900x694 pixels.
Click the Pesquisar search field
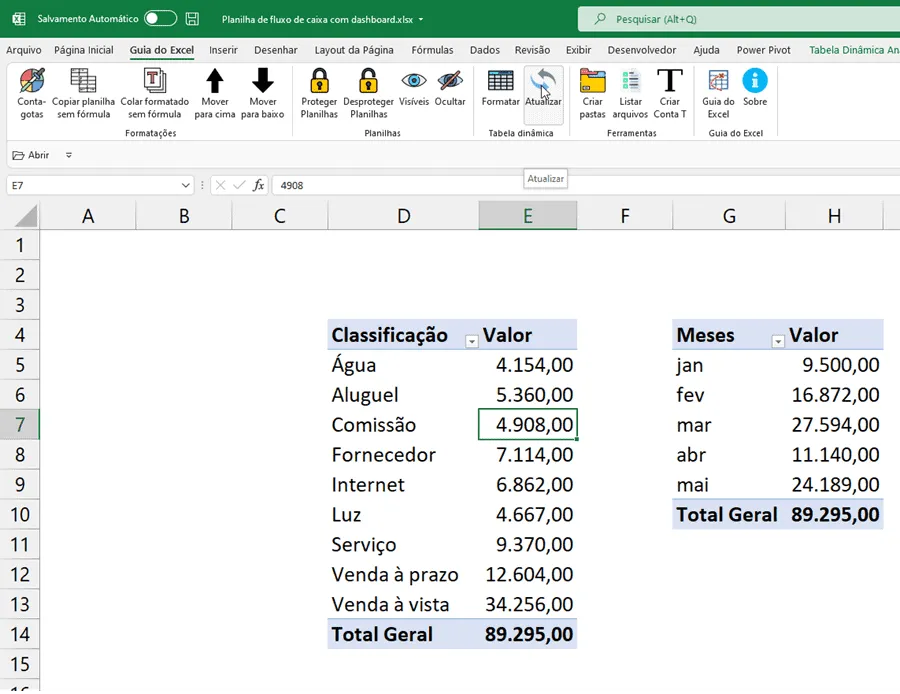pyautogui.click(x=740, y=19)
